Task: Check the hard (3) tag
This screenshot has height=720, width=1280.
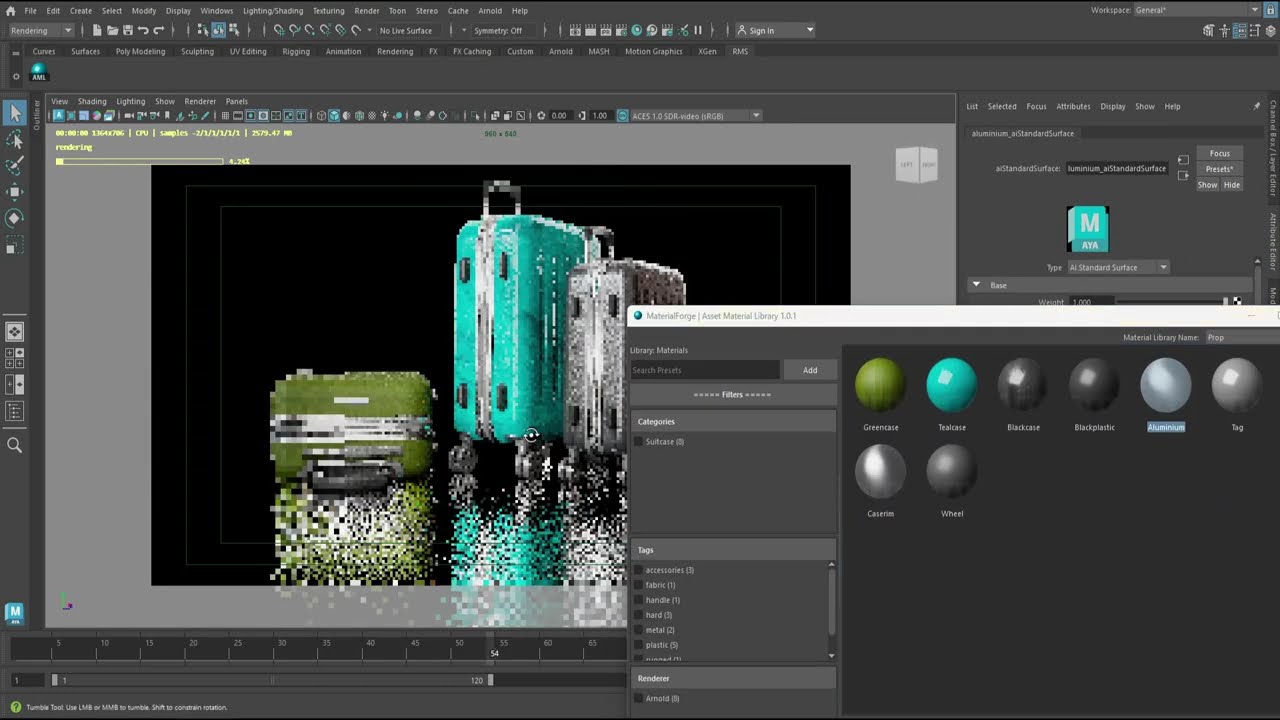Action: (639, 615)
